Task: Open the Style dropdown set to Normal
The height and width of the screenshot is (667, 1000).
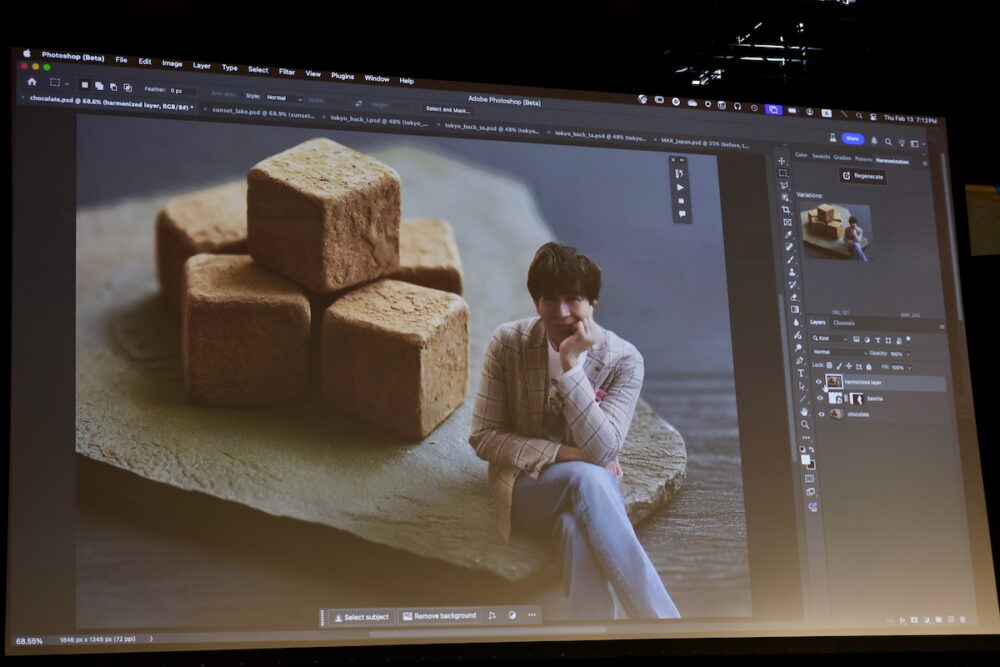Action: point(281,98)
